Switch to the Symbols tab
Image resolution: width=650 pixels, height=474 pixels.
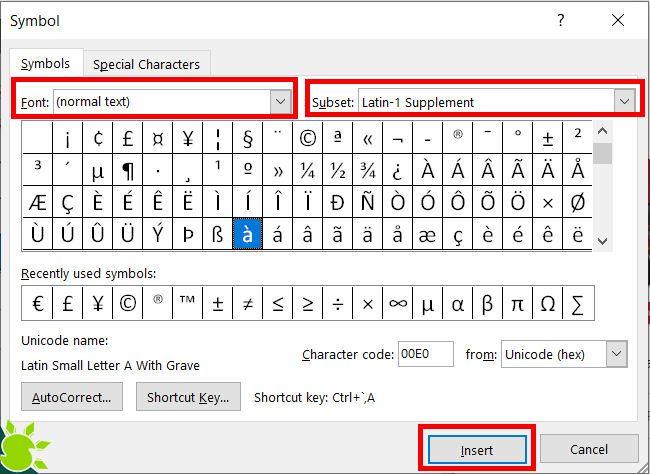46,63
